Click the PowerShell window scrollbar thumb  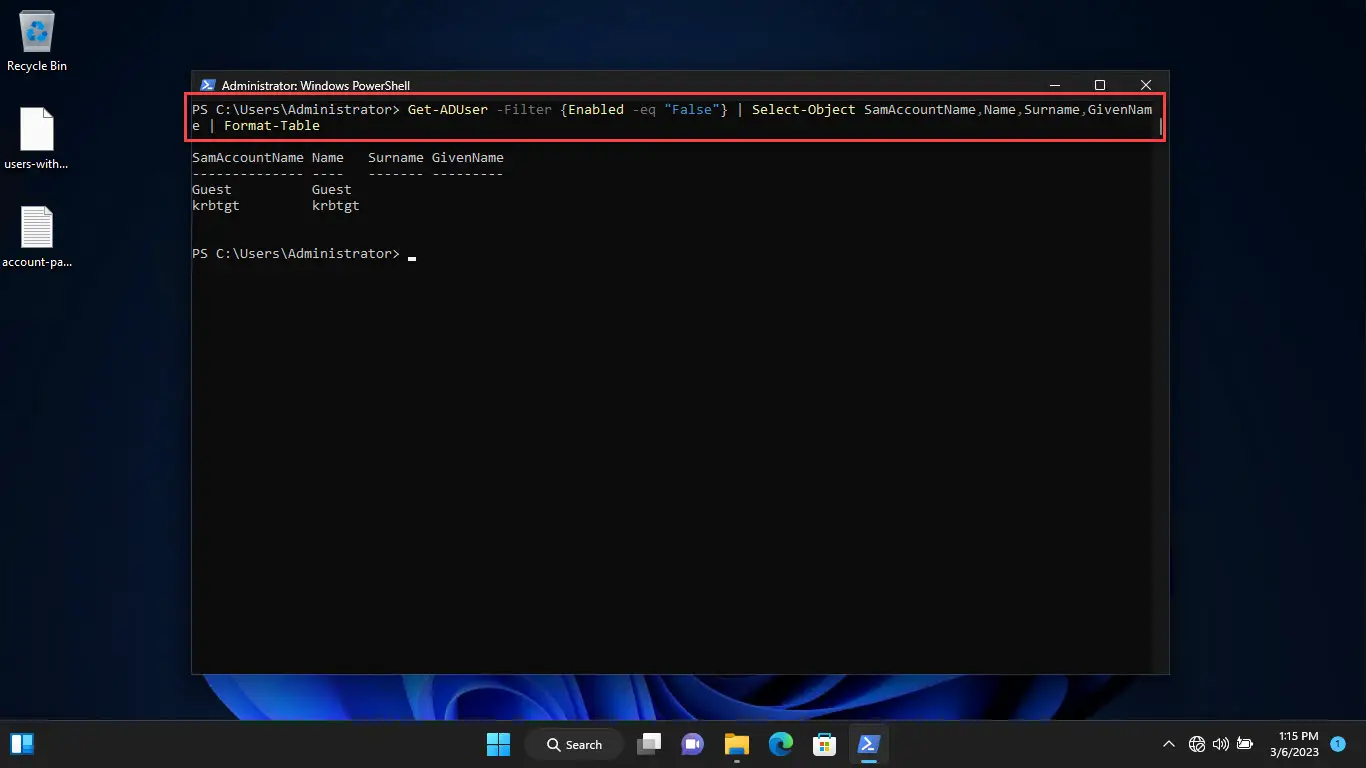point(1161,126)
